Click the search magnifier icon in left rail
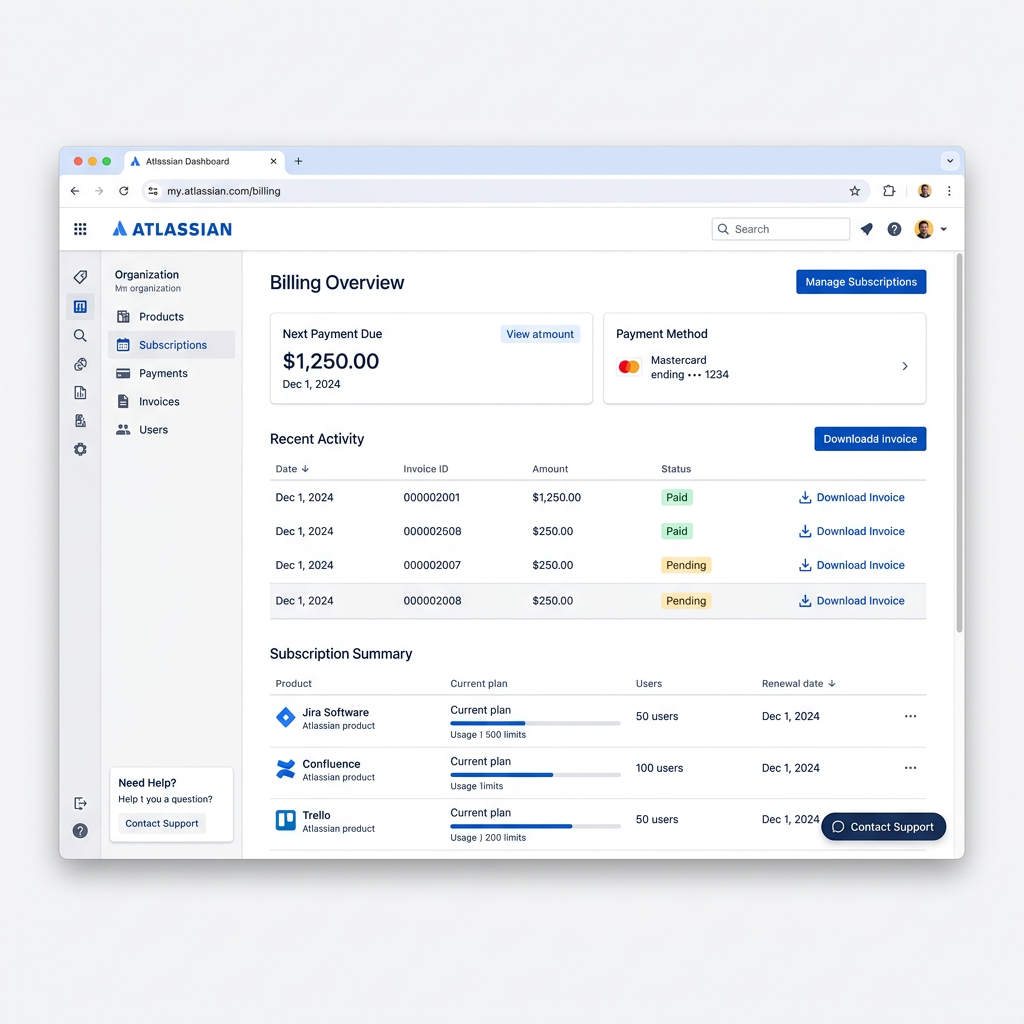 point(80,336)
